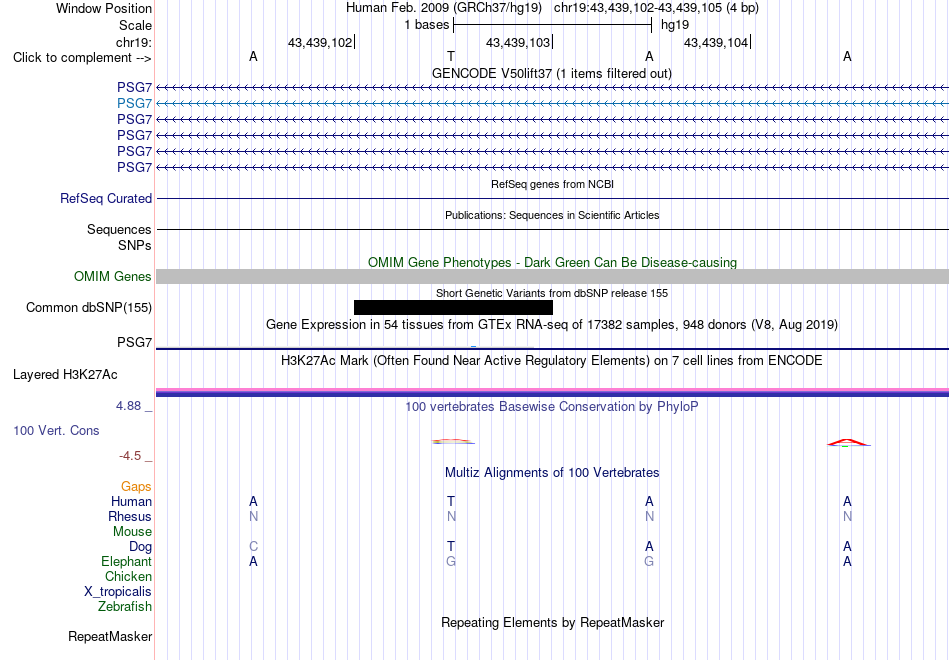950x660 pixels.
Task: Click the GTEx Gene Expression track title
Action: pos(552,324)
